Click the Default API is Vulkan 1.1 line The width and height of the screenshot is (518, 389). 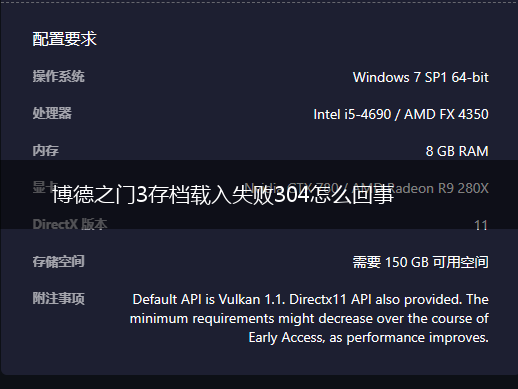click(310, 299)
